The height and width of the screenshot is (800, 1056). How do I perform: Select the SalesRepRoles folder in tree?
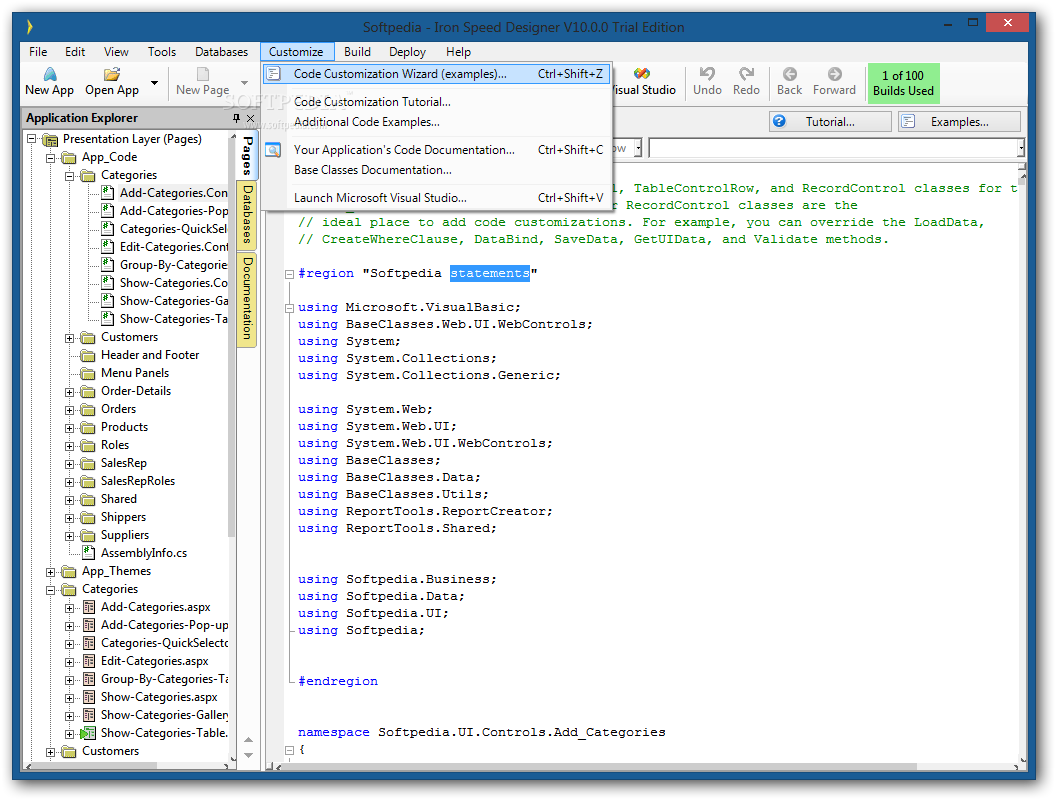click(138, 481)
